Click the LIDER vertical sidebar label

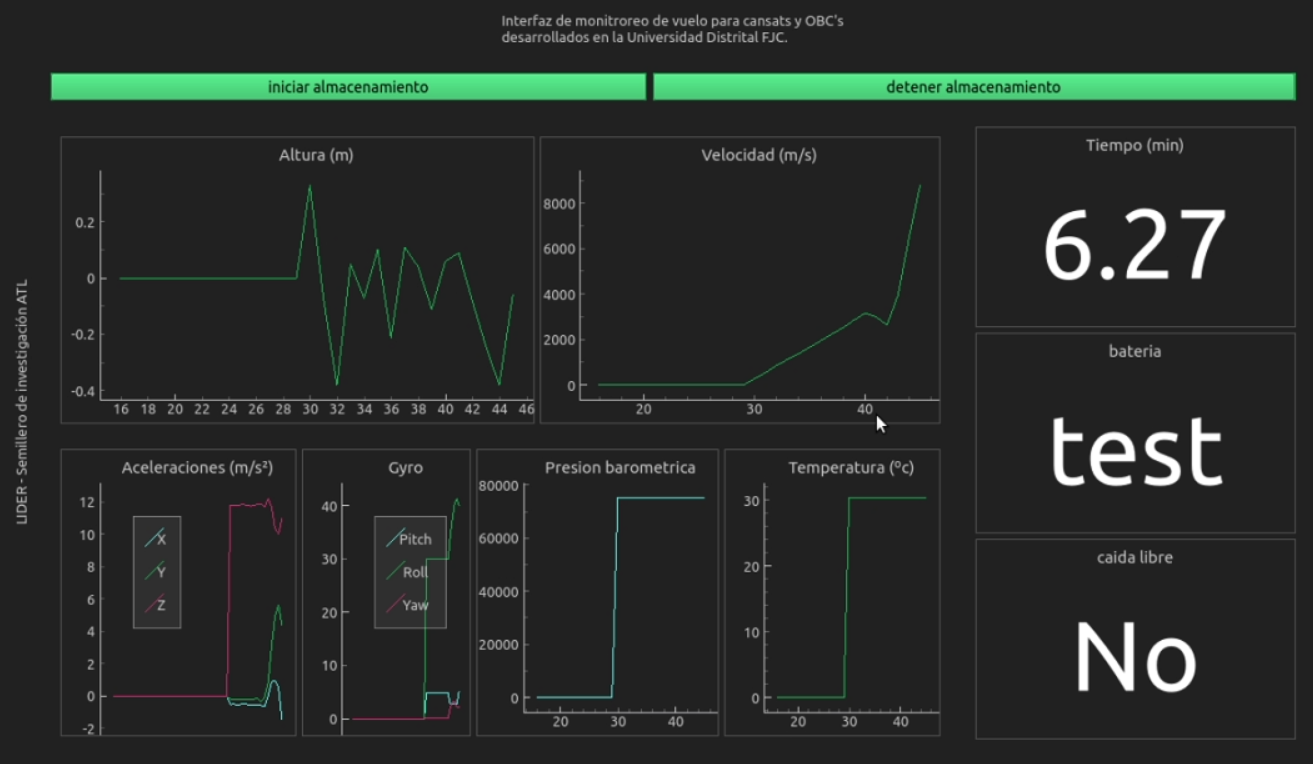click(x=22, y=401)
